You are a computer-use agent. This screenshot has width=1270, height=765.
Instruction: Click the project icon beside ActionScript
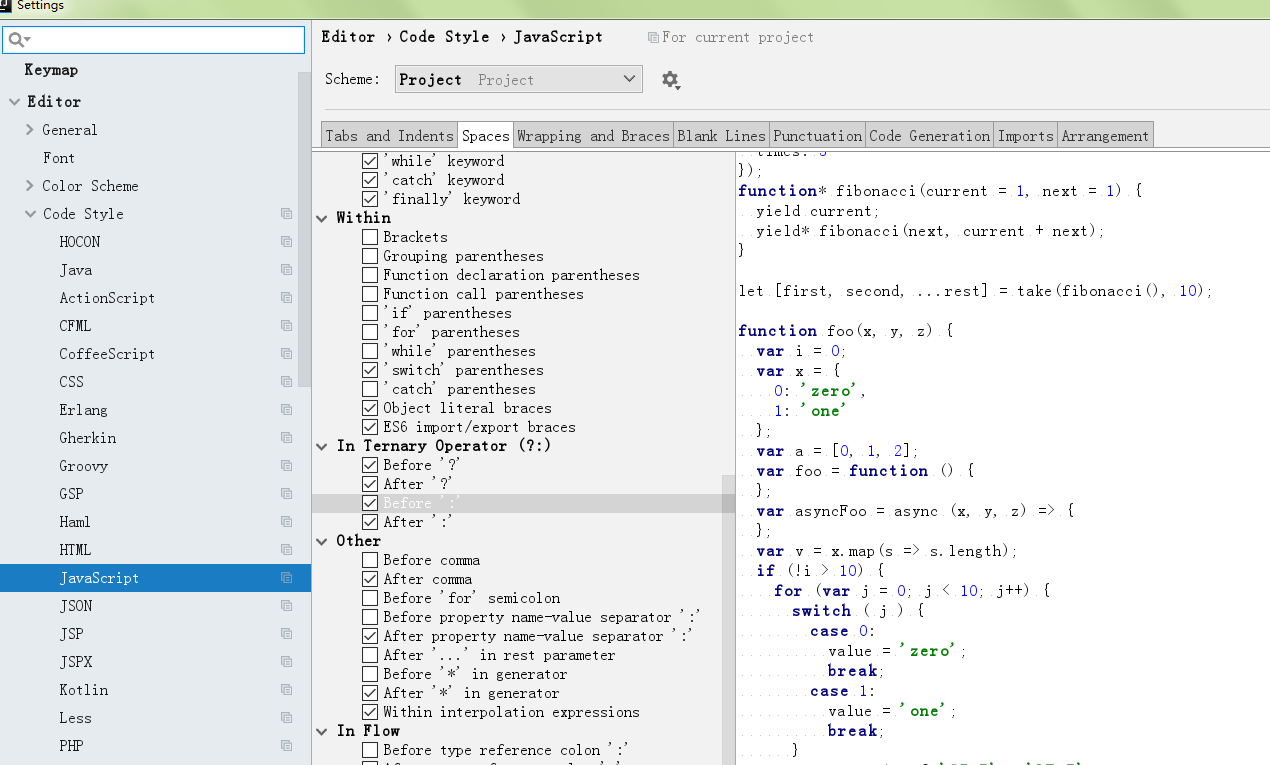point(286,298)
